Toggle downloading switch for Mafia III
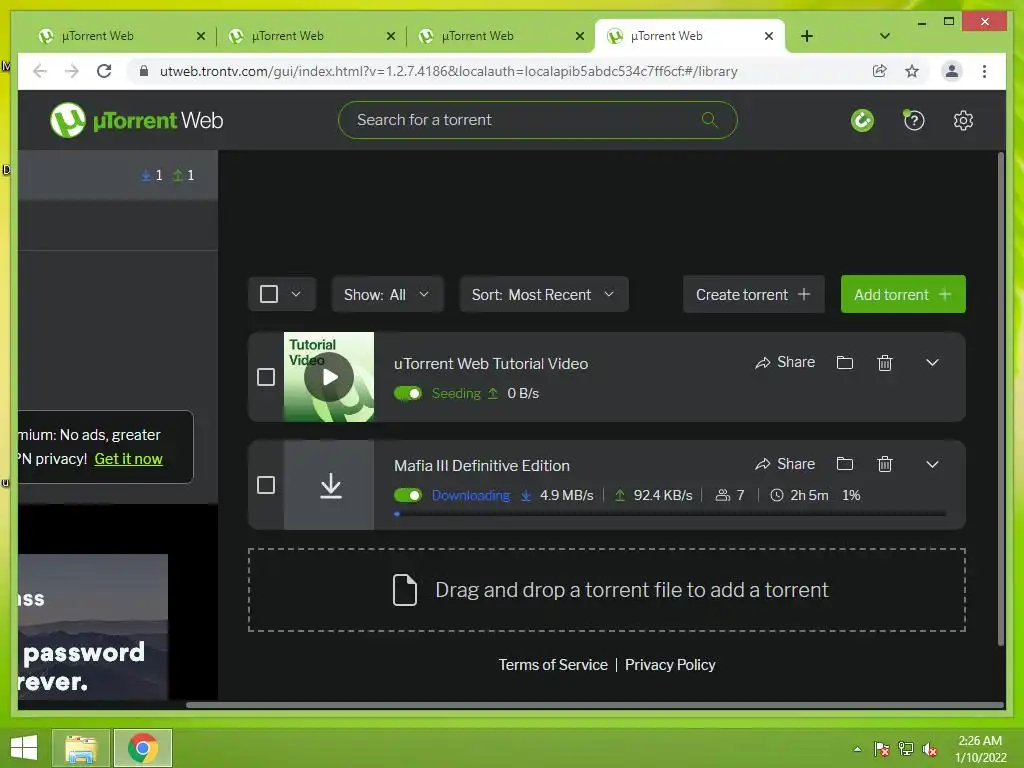The image size is (1024, 768). (x=408, y=495)
